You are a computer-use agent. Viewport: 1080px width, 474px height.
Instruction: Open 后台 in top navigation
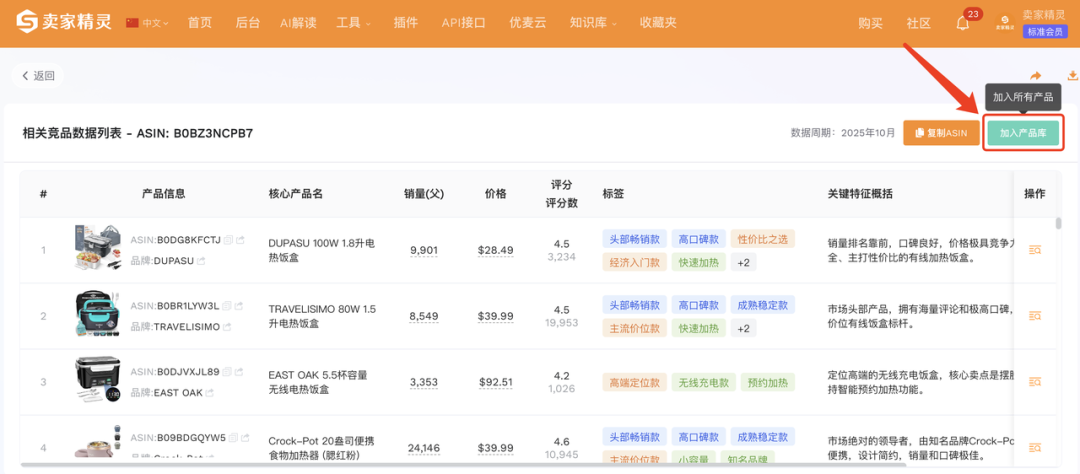247,23
